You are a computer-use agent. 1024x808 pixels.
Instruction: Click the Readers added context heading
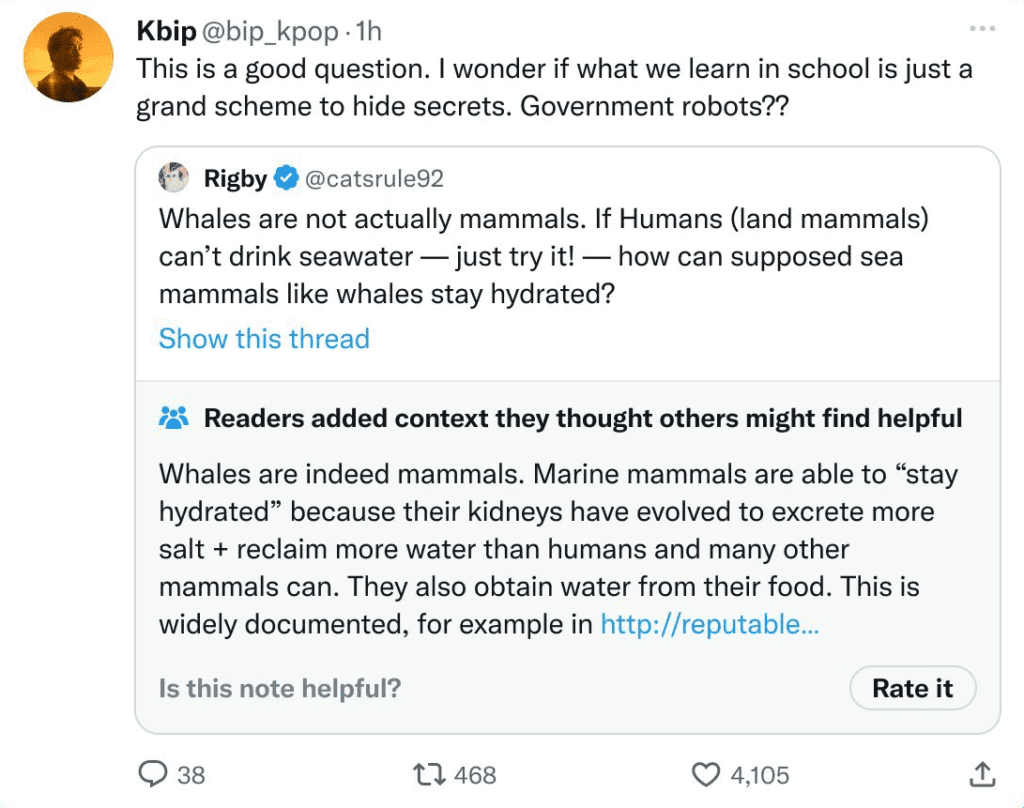click(x=583, y=418)
